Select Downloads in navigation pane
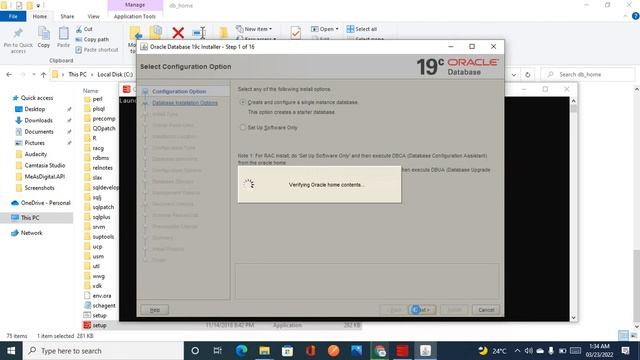 click(x=38, y=120)
